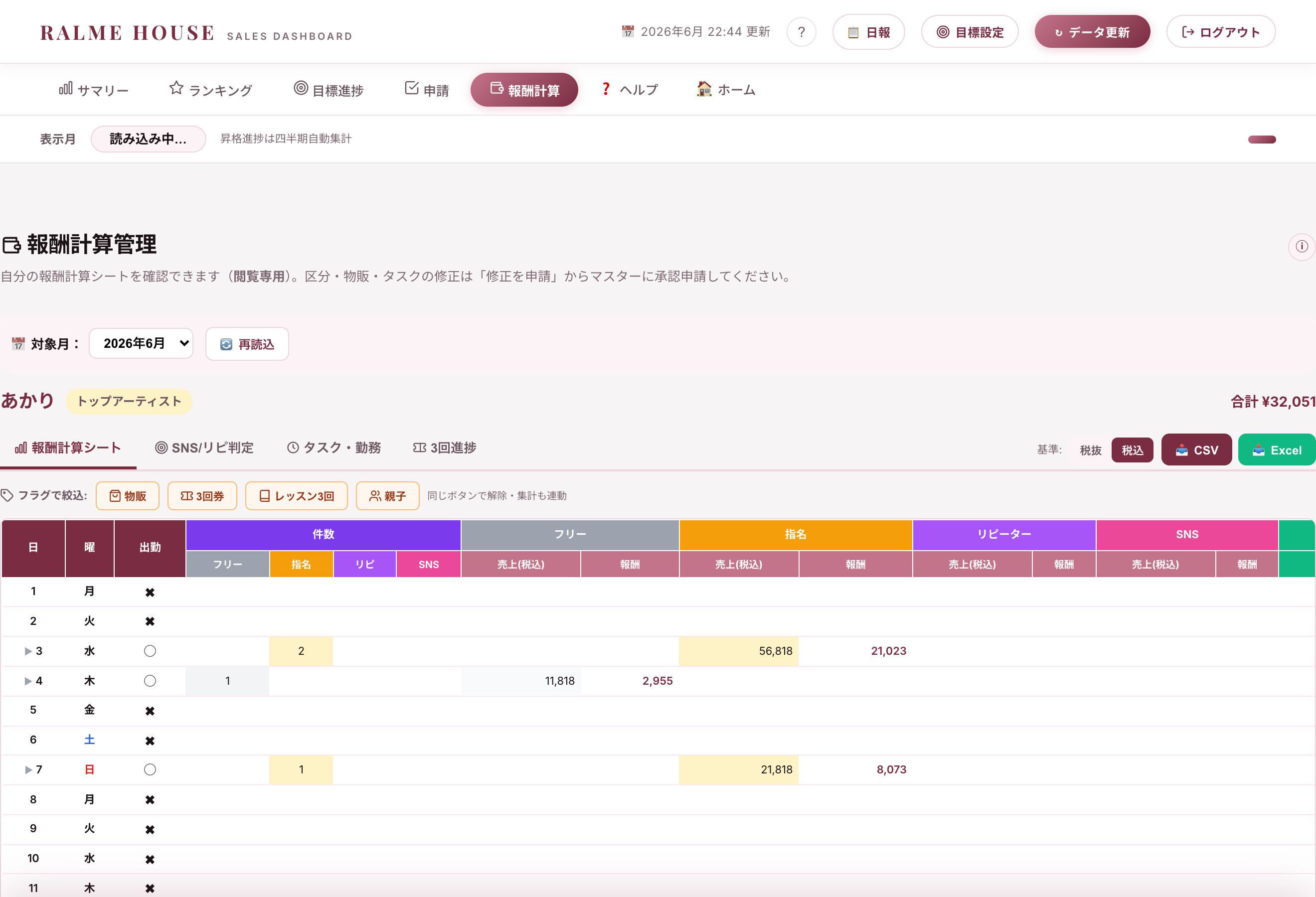Open the 申請 tab
The height and width of the screenshot is (897, 1316).
(427, 89)
